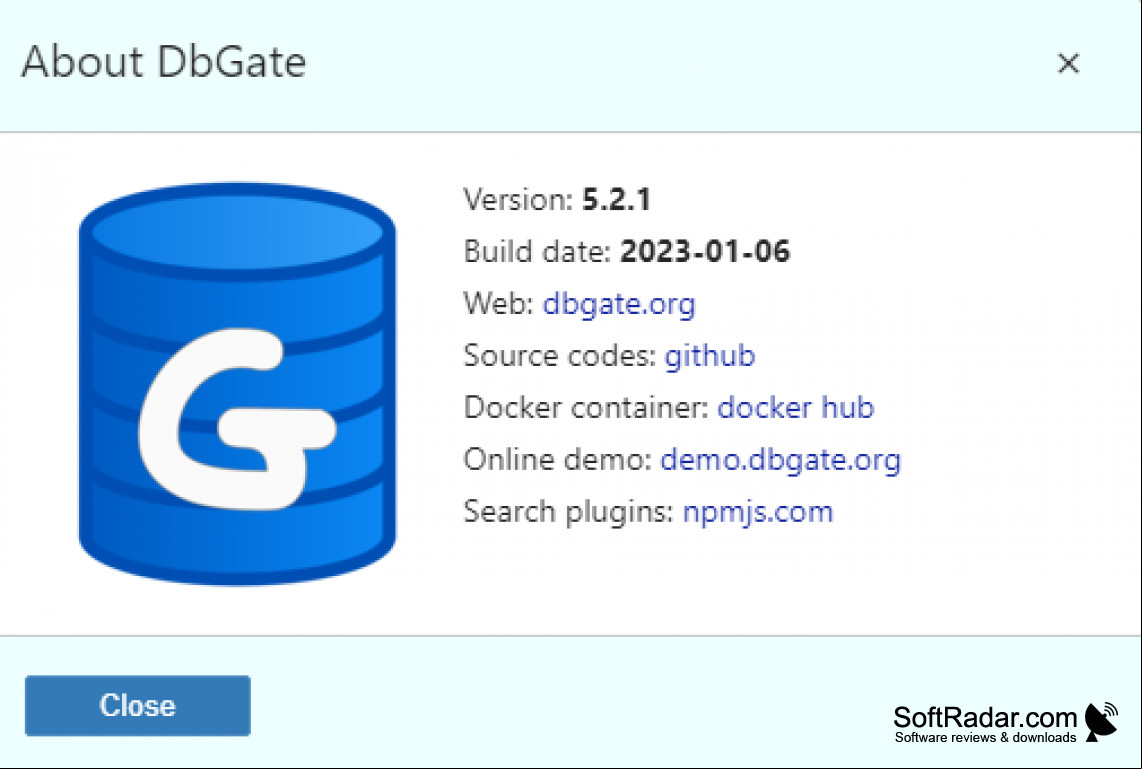Image resolution: width=1142 pixels, height=769 pixels.
Task: Select the build date 2023-01-06
Action: (x=705, y=252)
